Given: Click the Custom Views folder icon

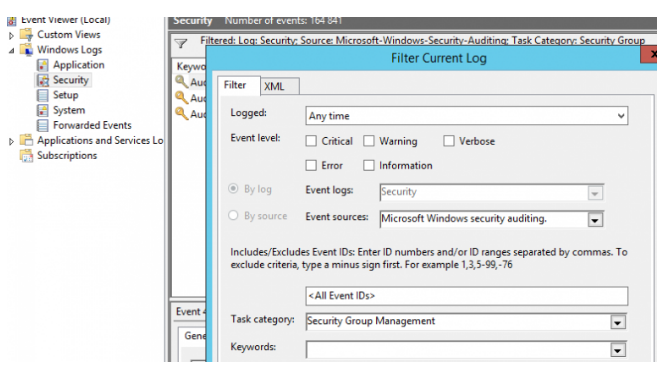Looking at the screenshot, I should [x=26, y=34].
